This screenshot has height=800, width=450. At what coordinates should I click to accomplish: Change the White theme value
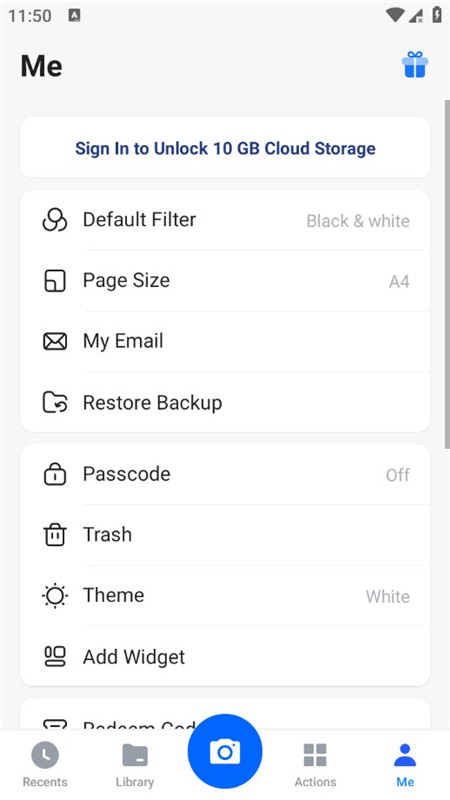(x=387, y=596)
